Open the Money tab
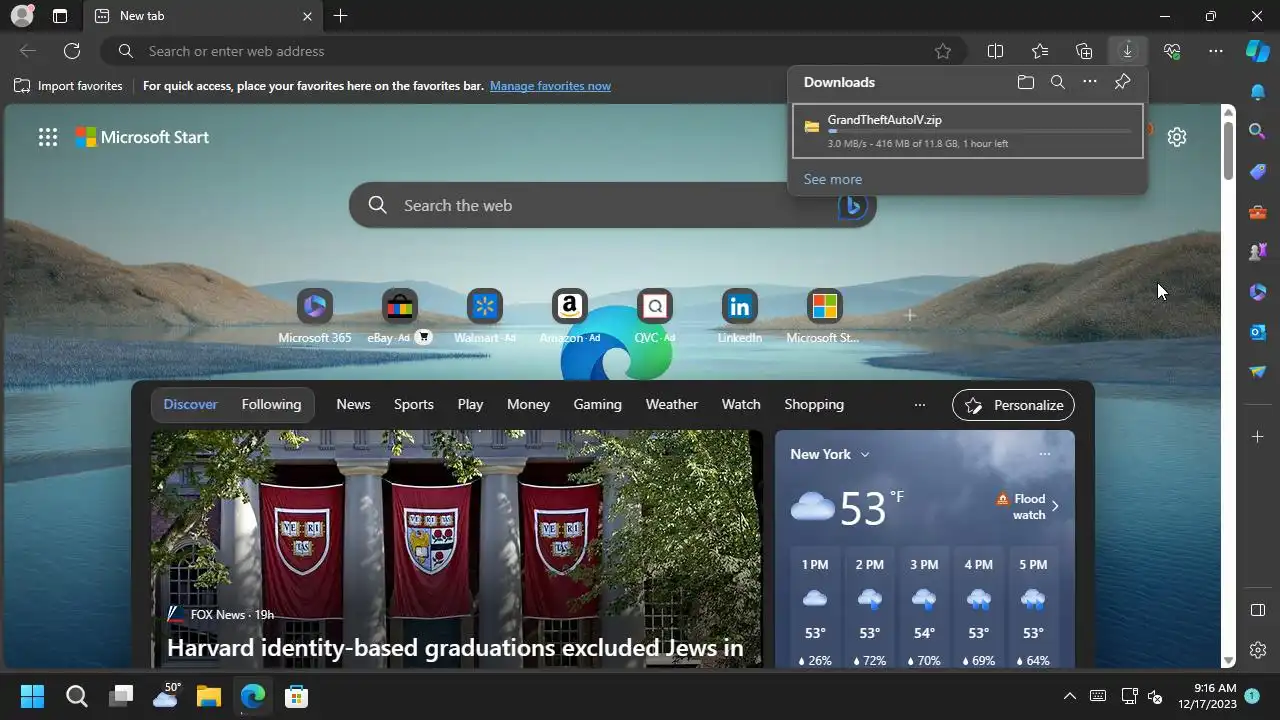The image size is (1280, 720). coord(528,404)
